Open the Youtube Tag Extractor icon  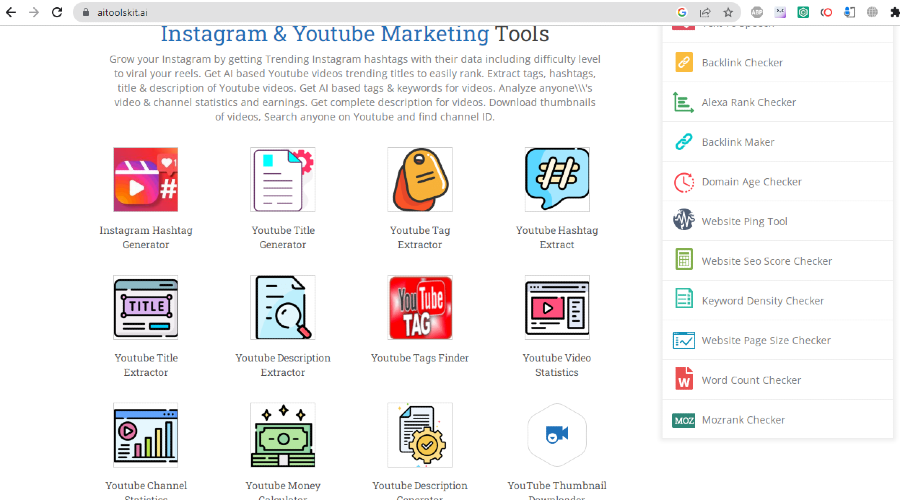pyautogui.click(x=420, y=180)
